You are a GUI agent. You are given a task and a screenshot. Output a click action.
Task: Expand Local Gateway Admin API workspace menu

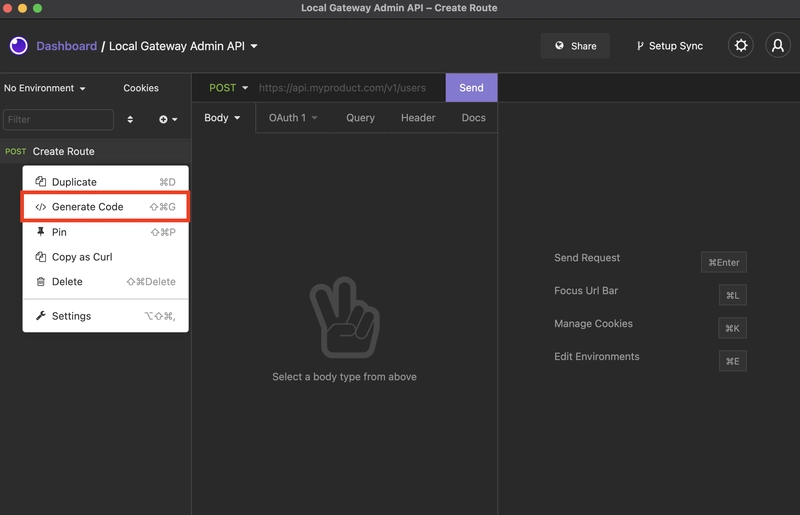tap(183, 46)
